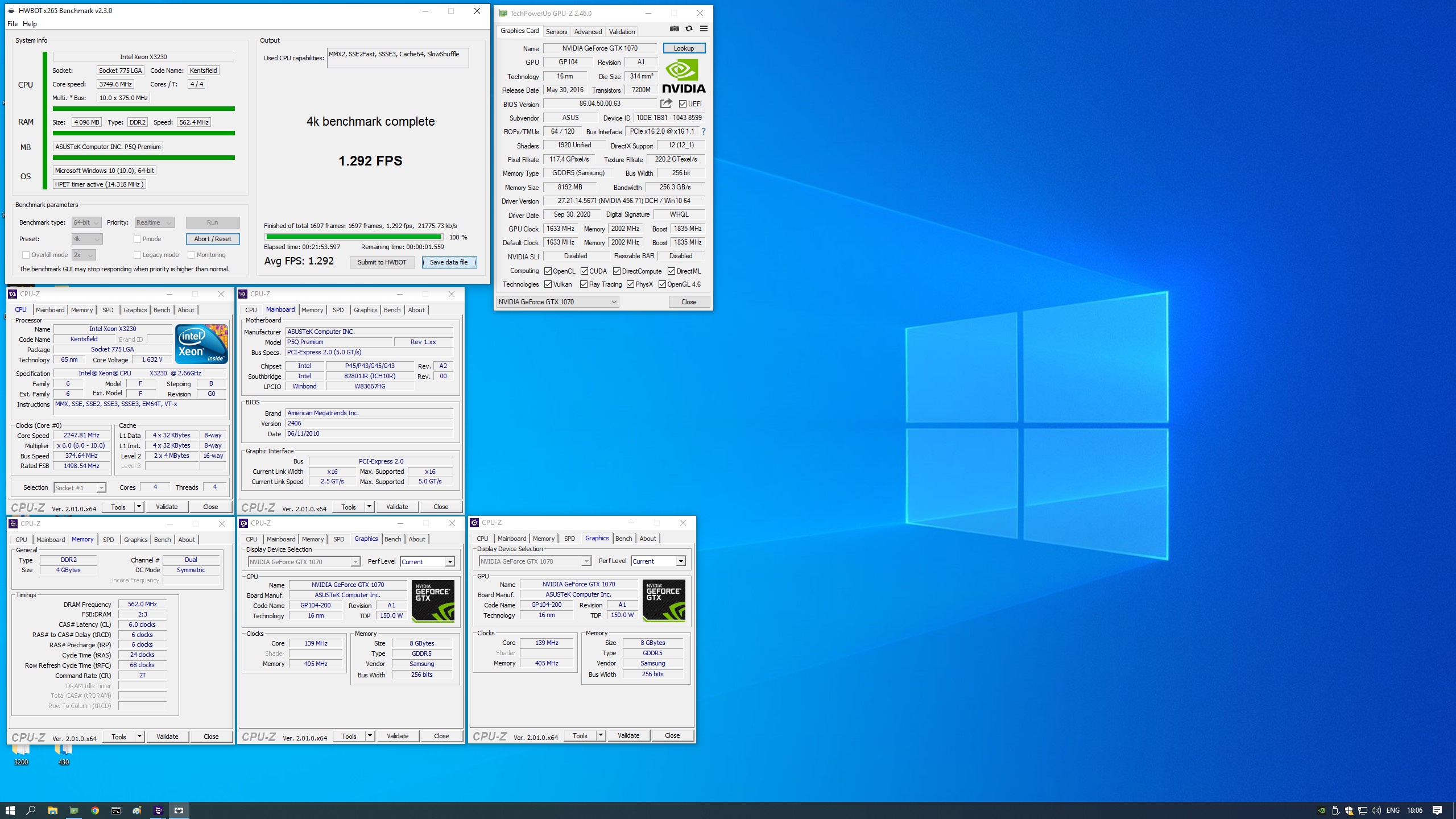Toggle Vulkan checkbox in GPU-Z

tap(548, 284)
